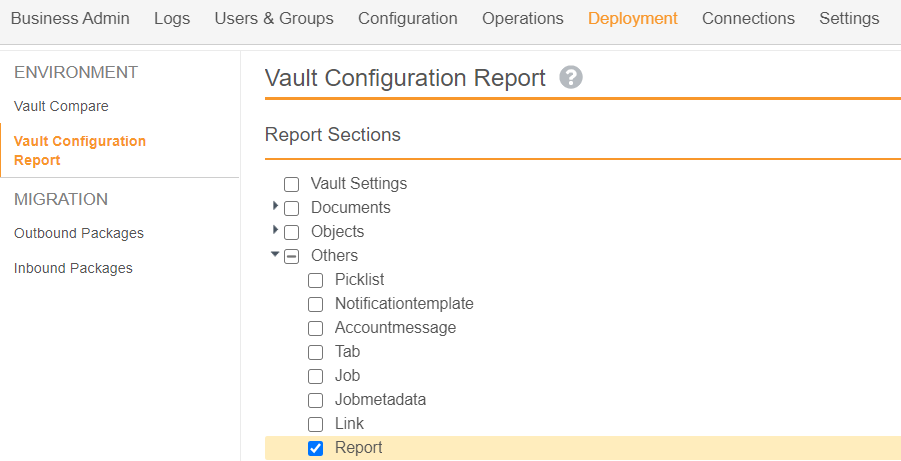Open the Configuration tab
The image size is (901, 461).
pos(408,19)
